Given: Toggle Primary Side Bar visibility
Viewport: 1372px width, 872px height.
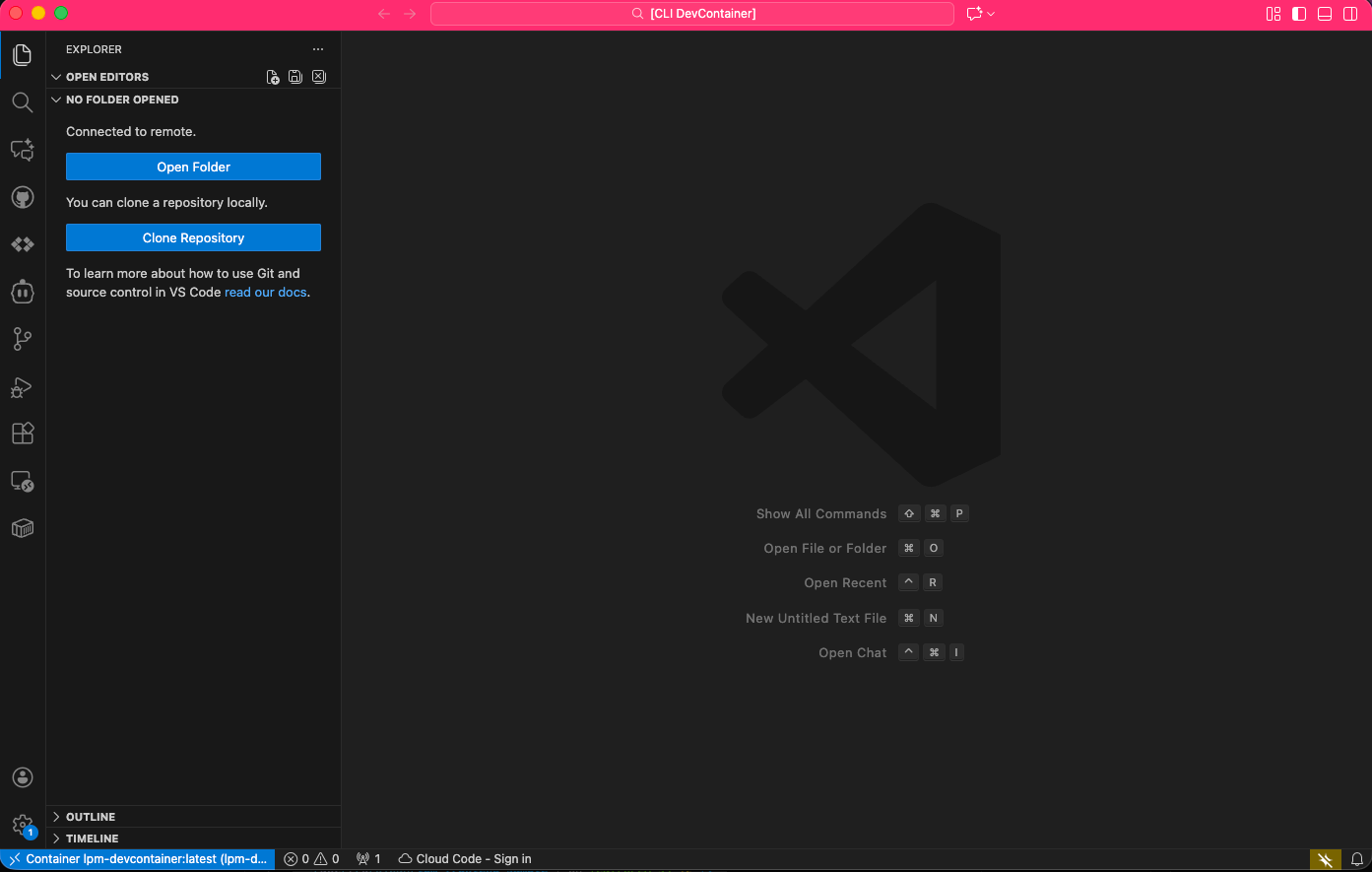Looking at the screenshot, I should [1299, 14].
